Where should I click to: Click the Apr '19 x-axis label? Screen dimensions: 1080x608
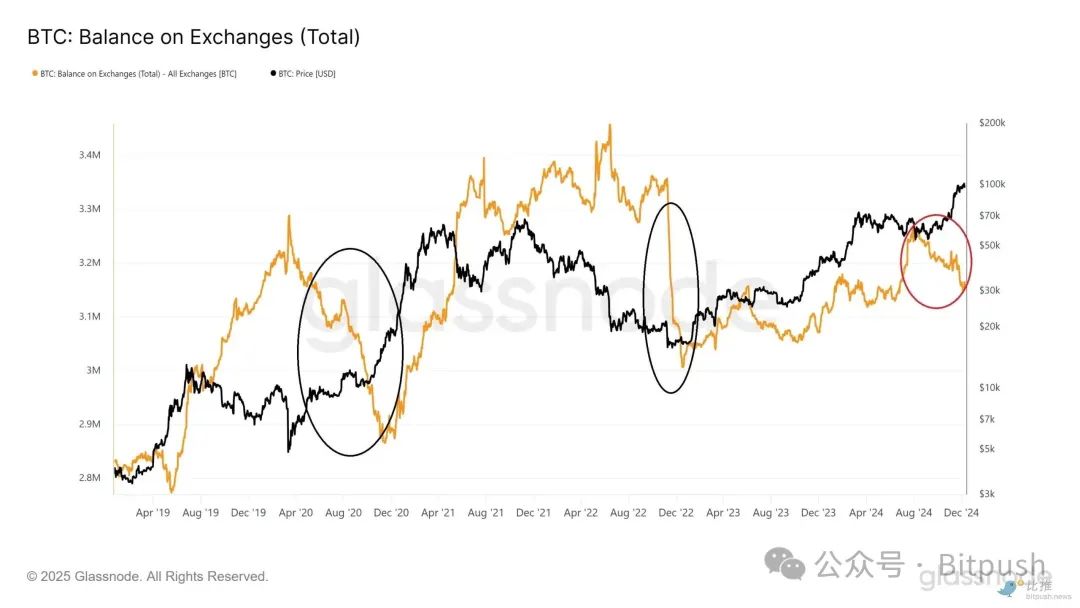153,513
